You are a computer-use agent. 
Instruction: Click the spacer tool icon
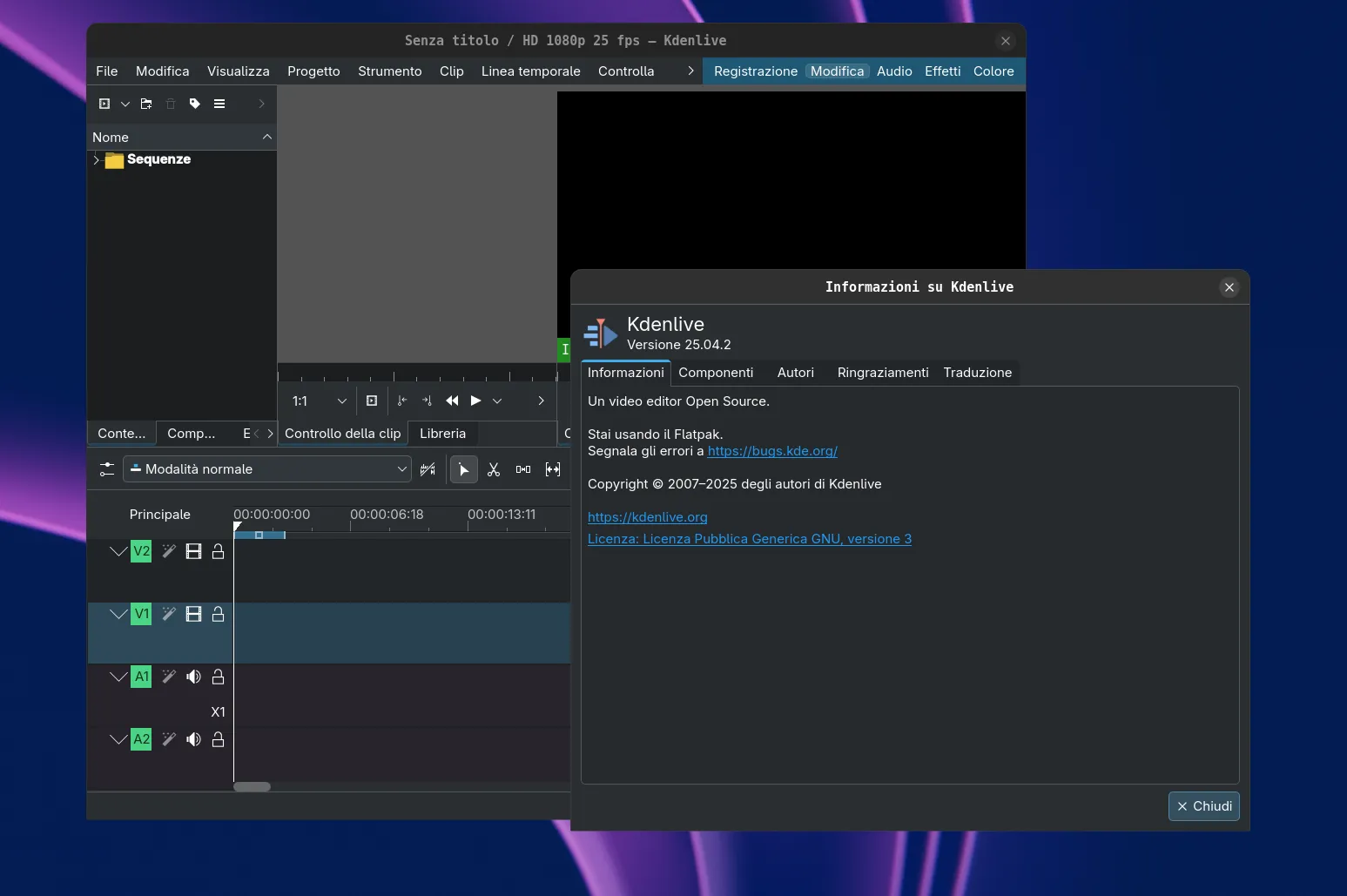click(x=523, y=469)
